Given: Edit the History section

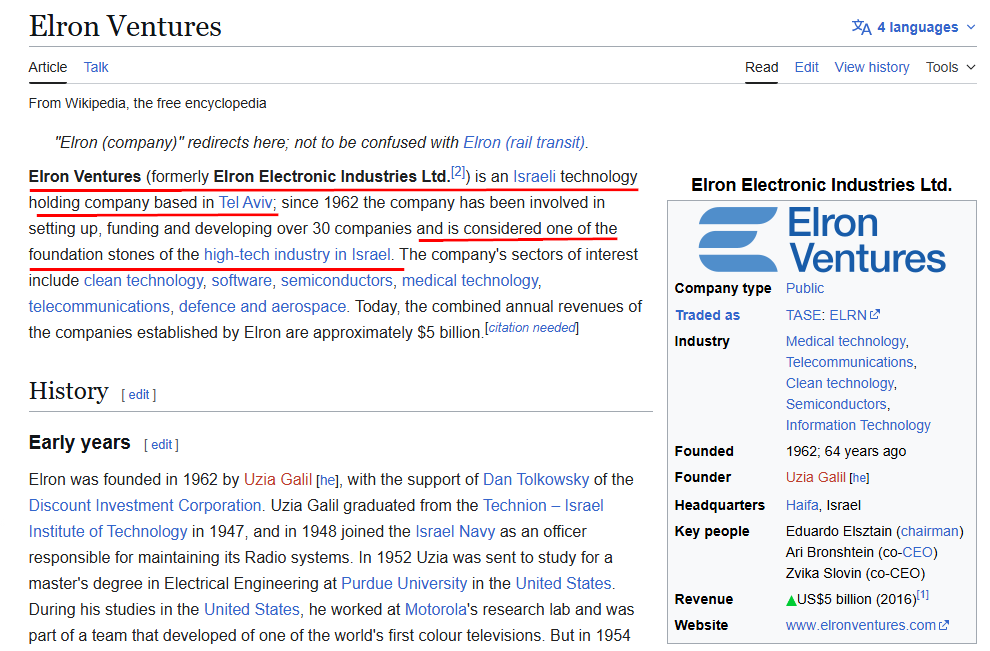Looking at the screenshot, I should click(x=139, y=395).
